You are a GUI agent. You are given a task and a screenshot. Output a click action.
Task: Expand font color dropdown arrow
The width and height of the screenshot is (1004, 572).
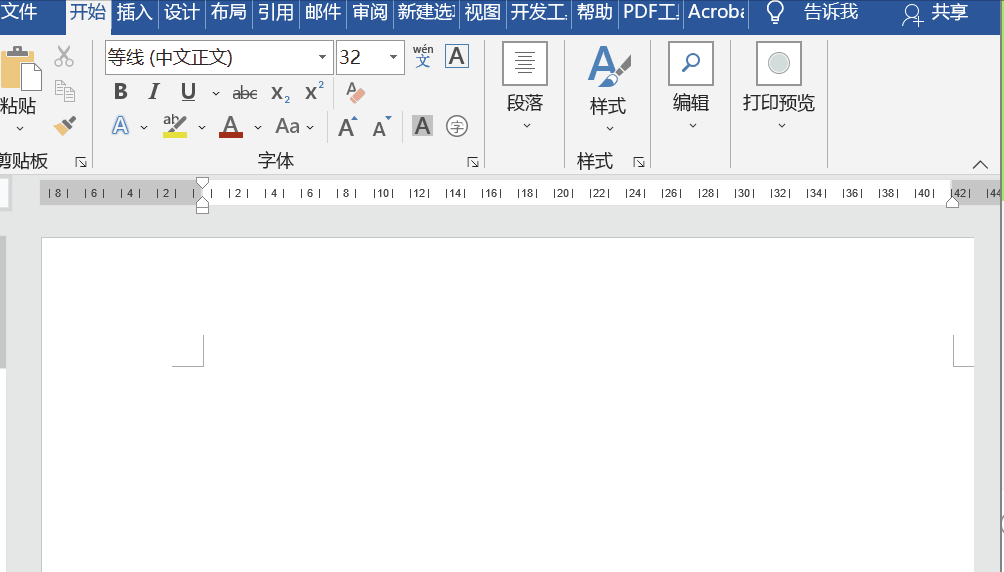coord(257,127)
